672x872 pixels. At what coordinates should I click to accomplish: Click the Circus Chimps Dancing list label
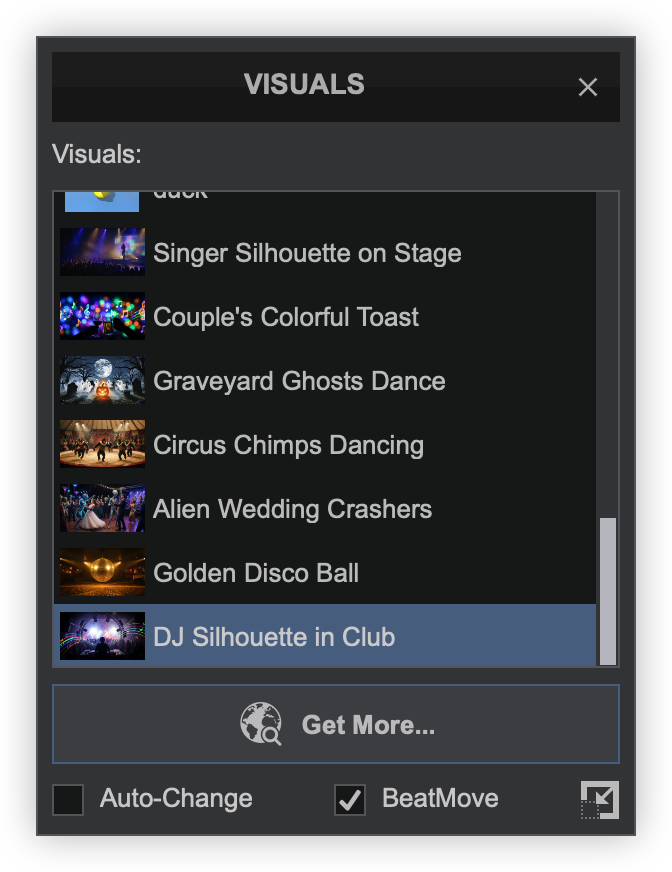288,445
